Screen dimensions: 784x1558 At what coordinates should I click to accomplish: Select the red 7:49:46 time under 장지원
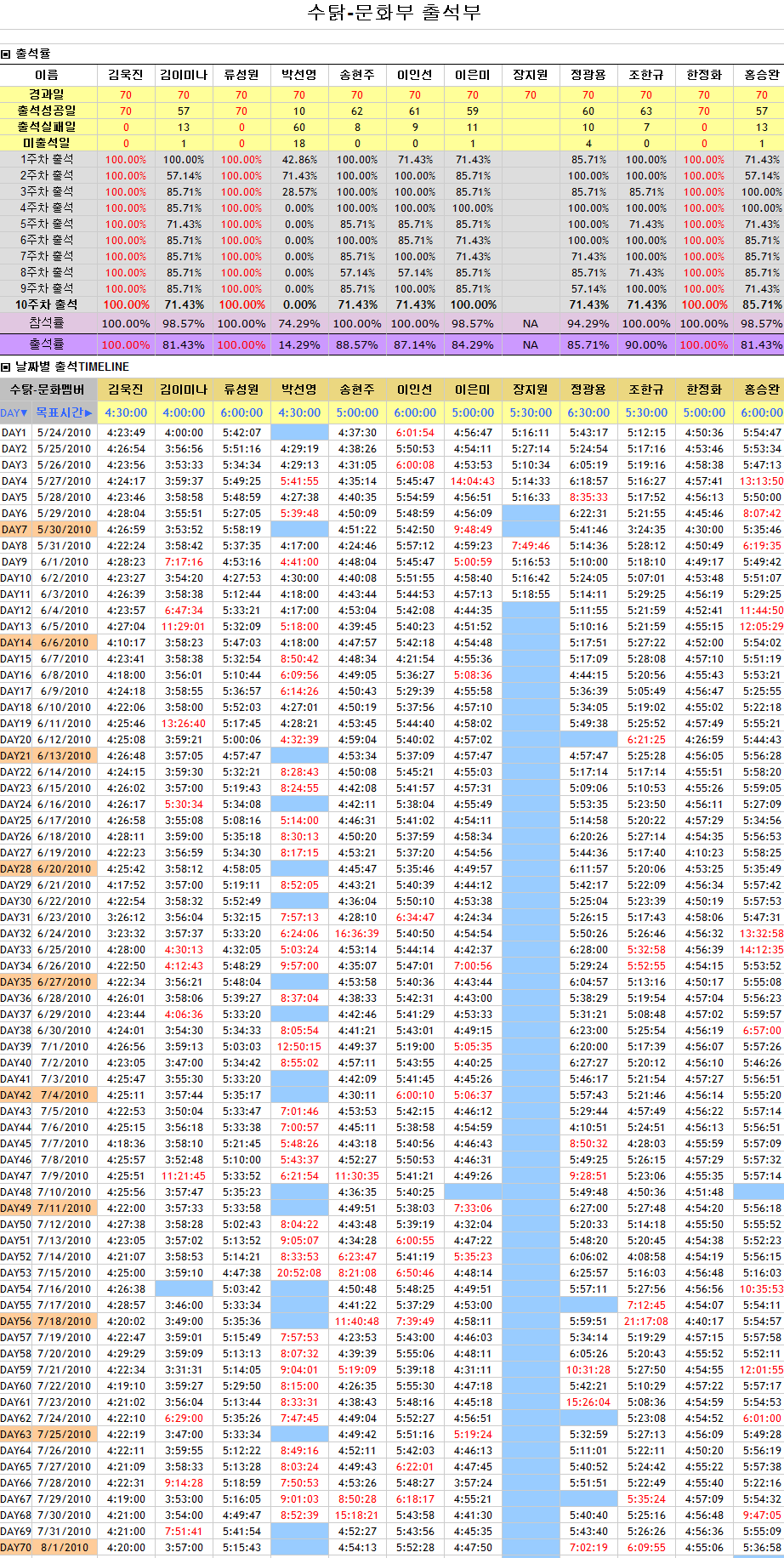531,545
